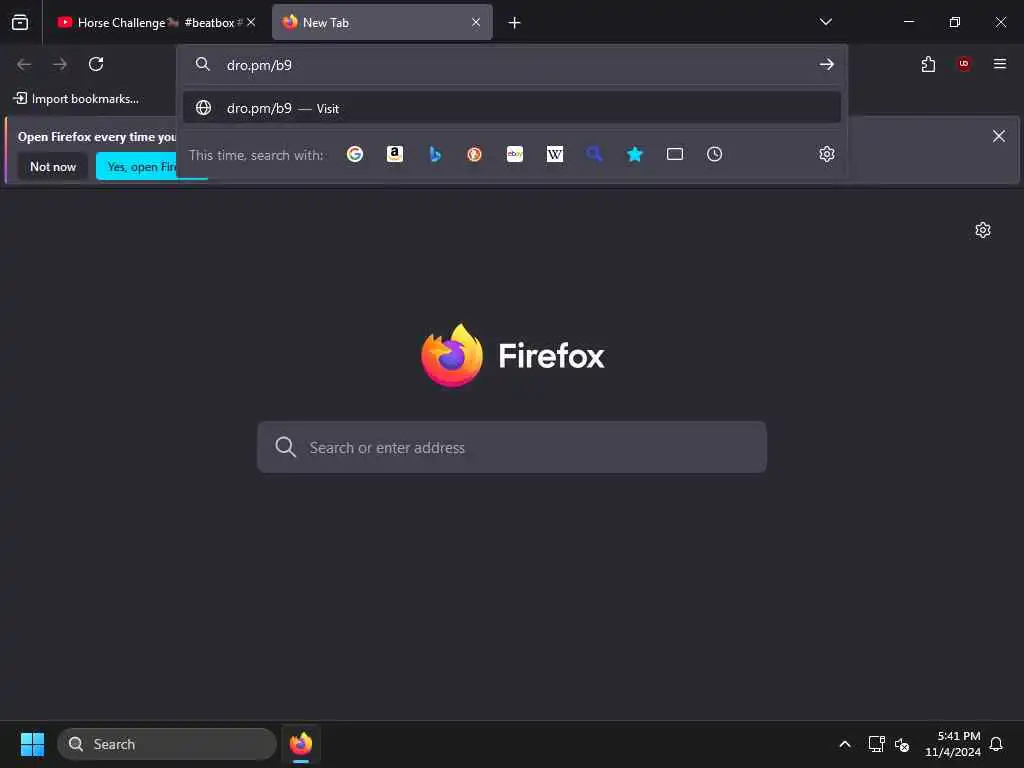Viewport: 1024px width, 768px height.
Task: Click the address bar containing dro.pm/b9
Action: click(x=512, y=65)
